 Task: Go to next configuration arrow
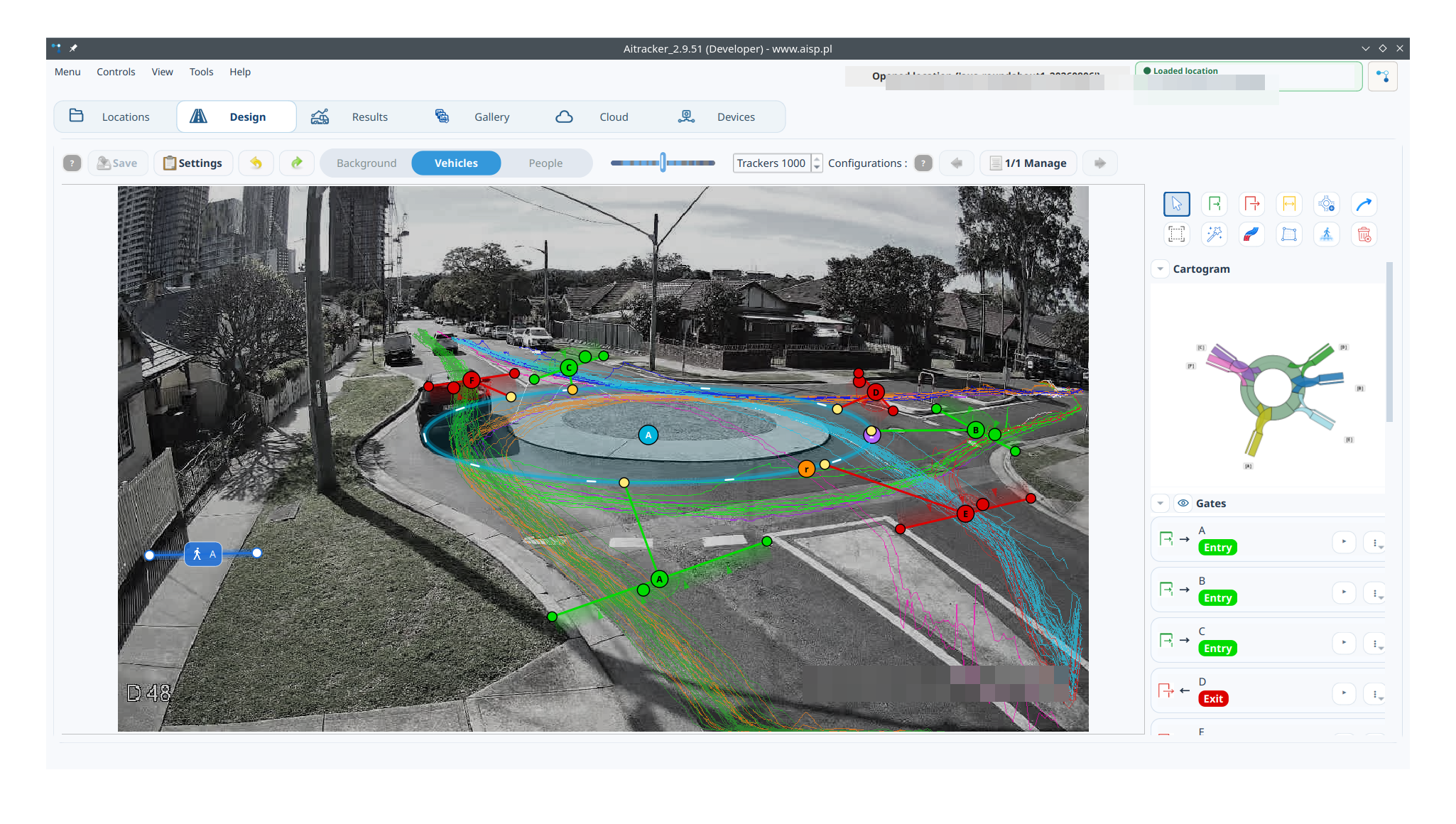[1099, 163]
